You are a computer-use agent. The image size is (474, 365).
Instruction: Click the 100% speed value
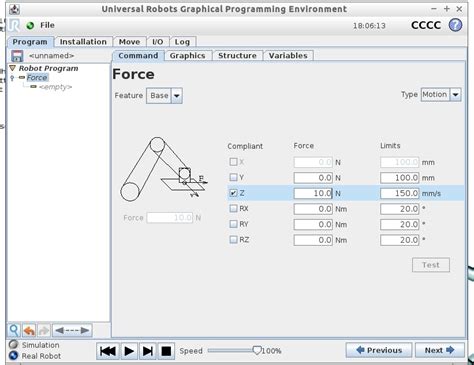pyautogui.click(x=272, y=351)
